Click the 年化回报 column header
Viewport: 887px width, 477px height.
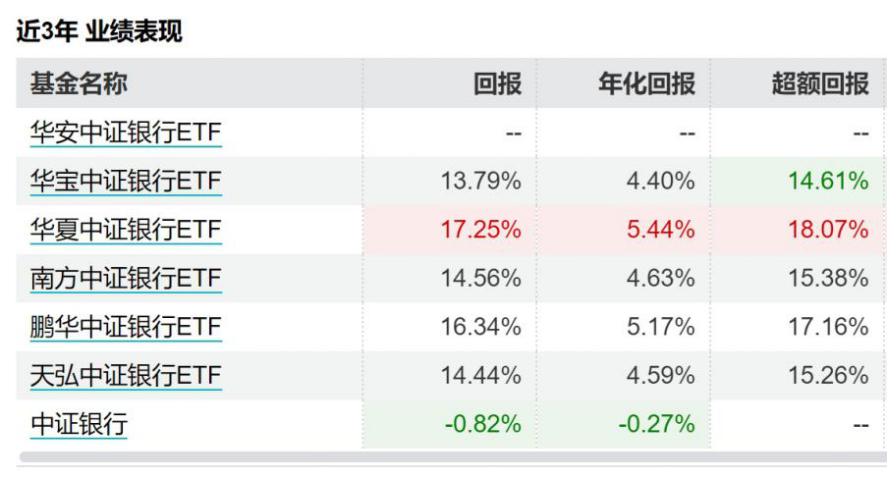point(646,84)
